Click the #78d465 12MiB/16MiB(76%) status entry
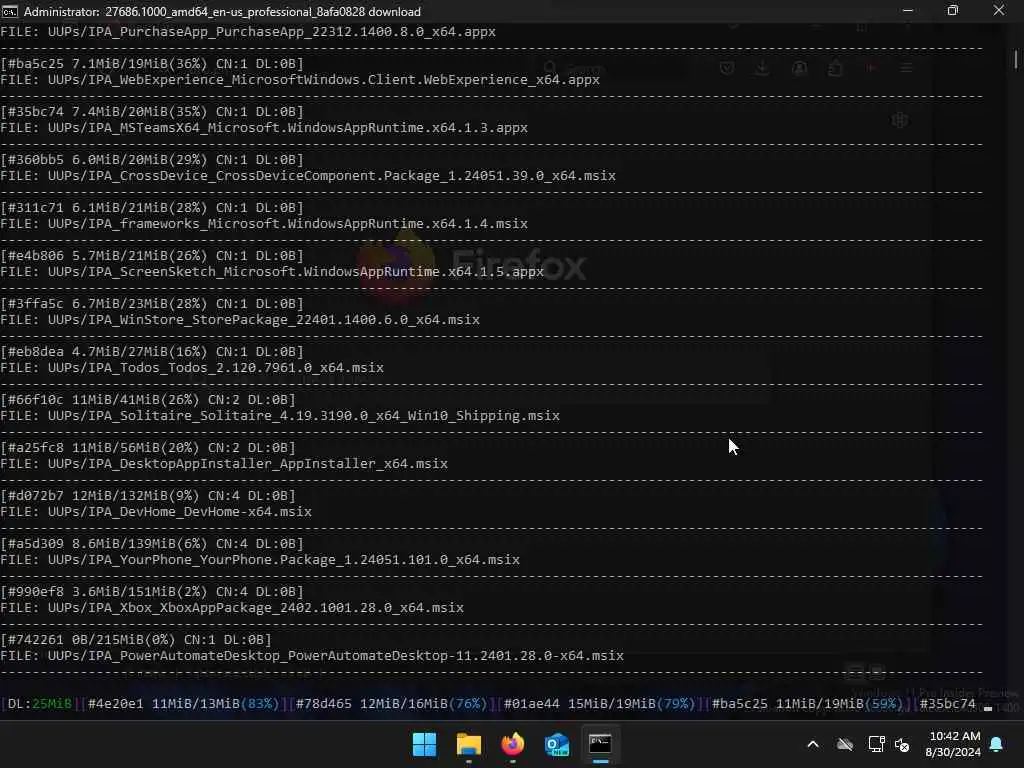This screenshot has width=1024, height=768. [391, 704]
